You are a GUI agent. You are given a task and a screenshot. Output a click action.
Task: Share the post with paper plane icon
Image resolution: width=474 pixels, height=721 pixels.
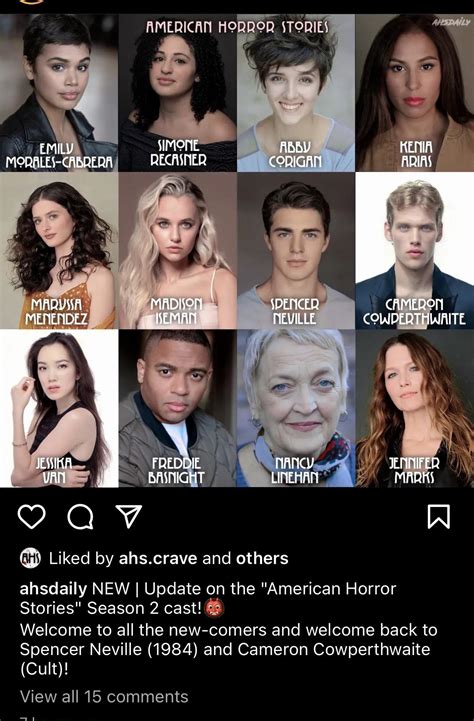coord(128,516)
